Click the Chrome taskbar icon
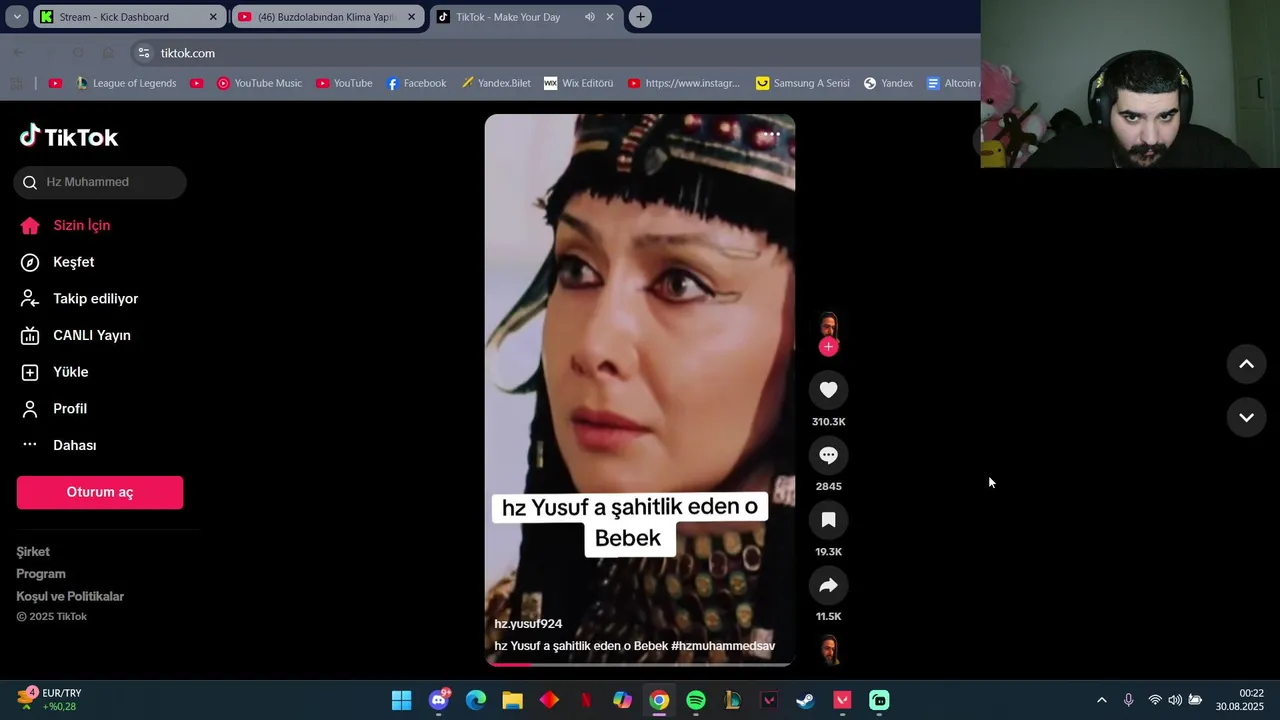The width and height of the screenshot is (1280, 720). click(x=659, y=700)
